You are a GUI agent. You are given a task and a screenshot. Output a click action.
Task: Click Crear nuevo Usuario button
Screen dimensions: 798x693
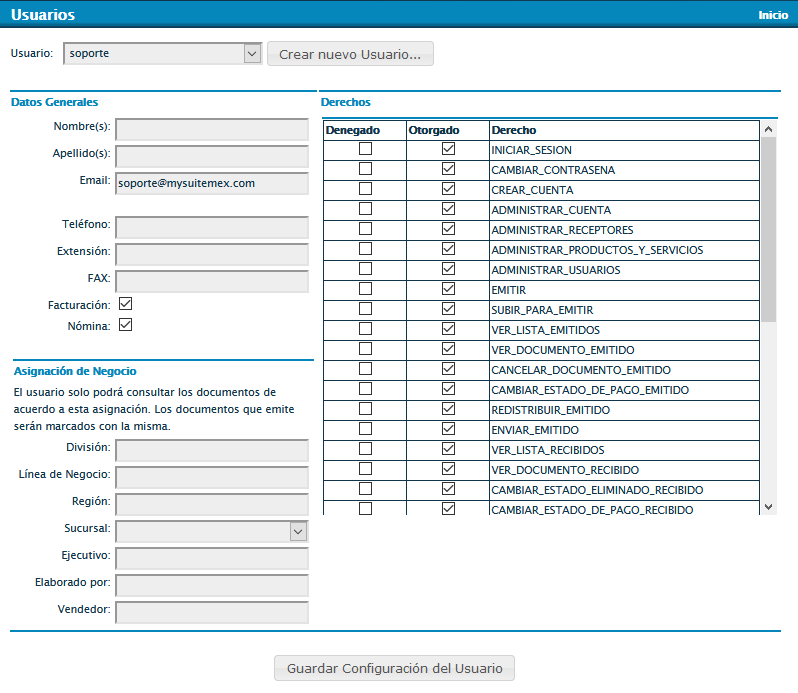(x=350, y=54)
